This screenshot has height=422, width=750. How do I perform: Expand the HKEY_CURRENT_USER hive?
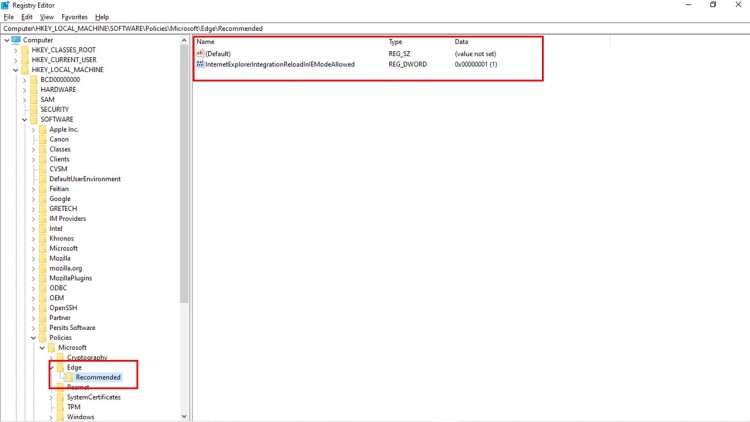tap(15, 60)
